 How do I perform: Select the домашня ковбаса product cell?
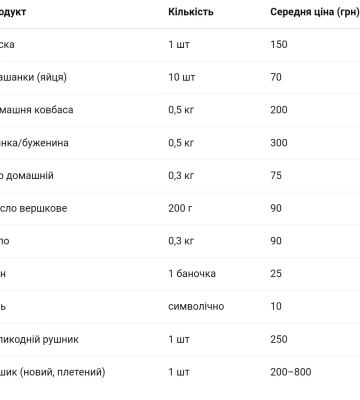tap(36, 110)
